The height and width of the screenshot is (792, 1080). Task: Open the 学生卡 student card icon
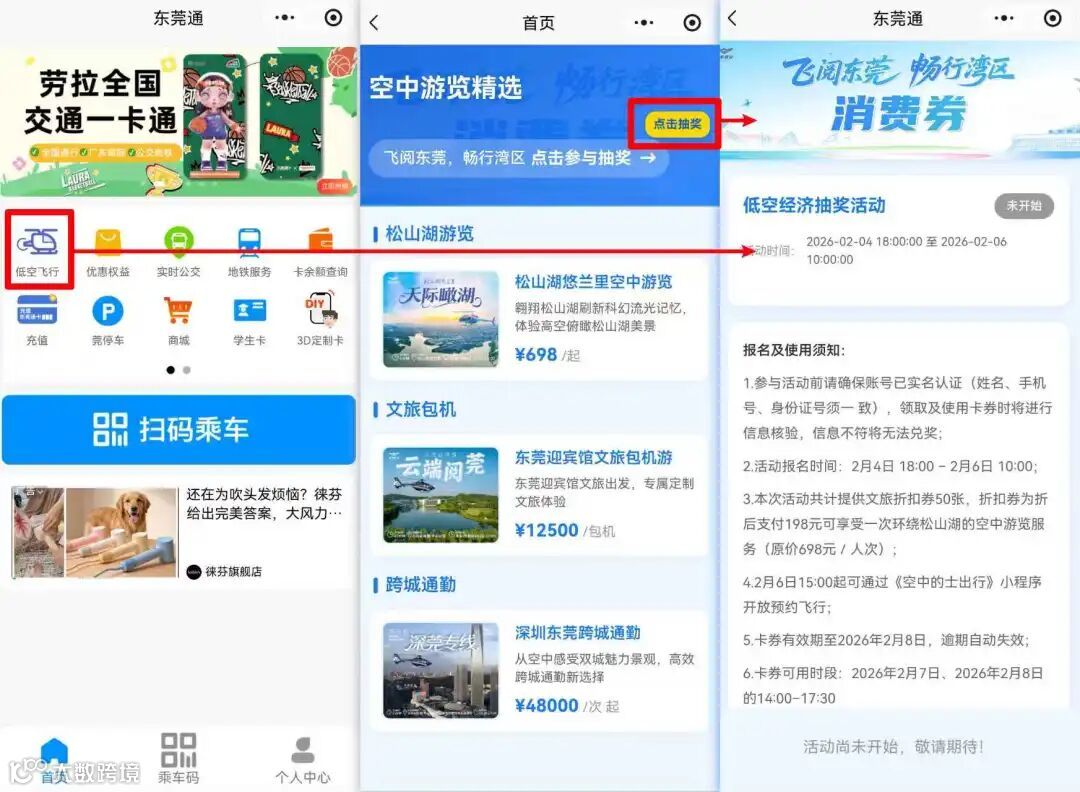(x=249, y=311)
